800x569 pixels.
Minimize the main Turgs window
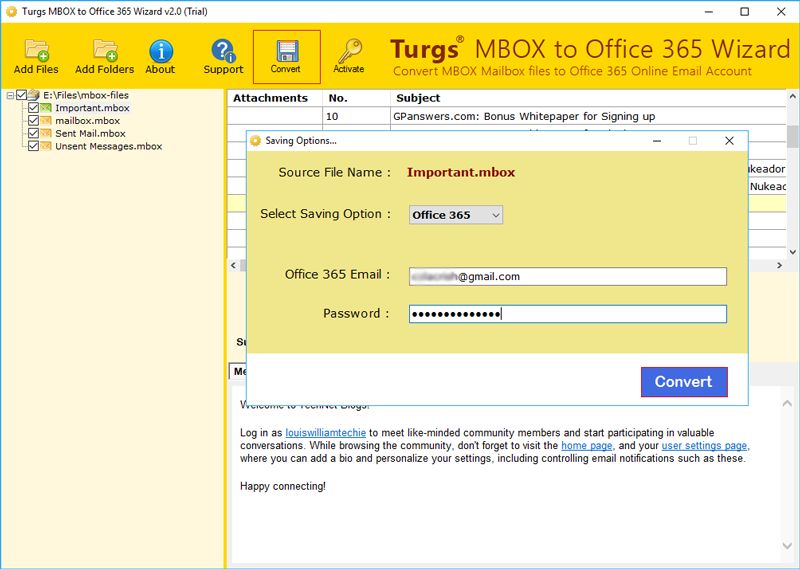709,11
